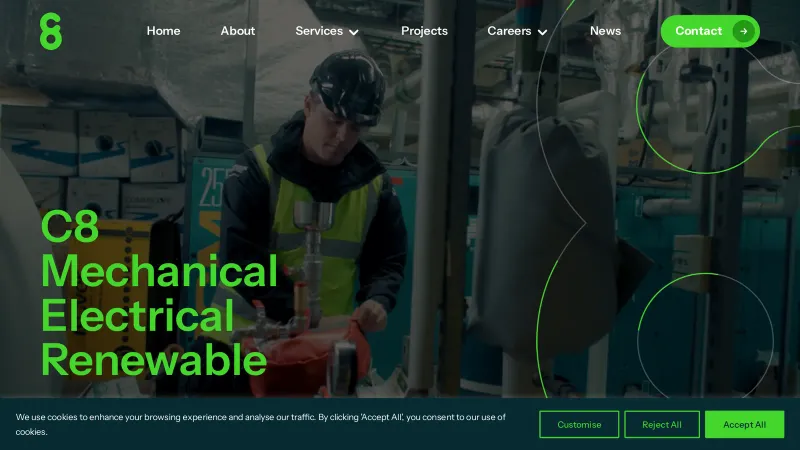Open the Projects page

(424, 31)
